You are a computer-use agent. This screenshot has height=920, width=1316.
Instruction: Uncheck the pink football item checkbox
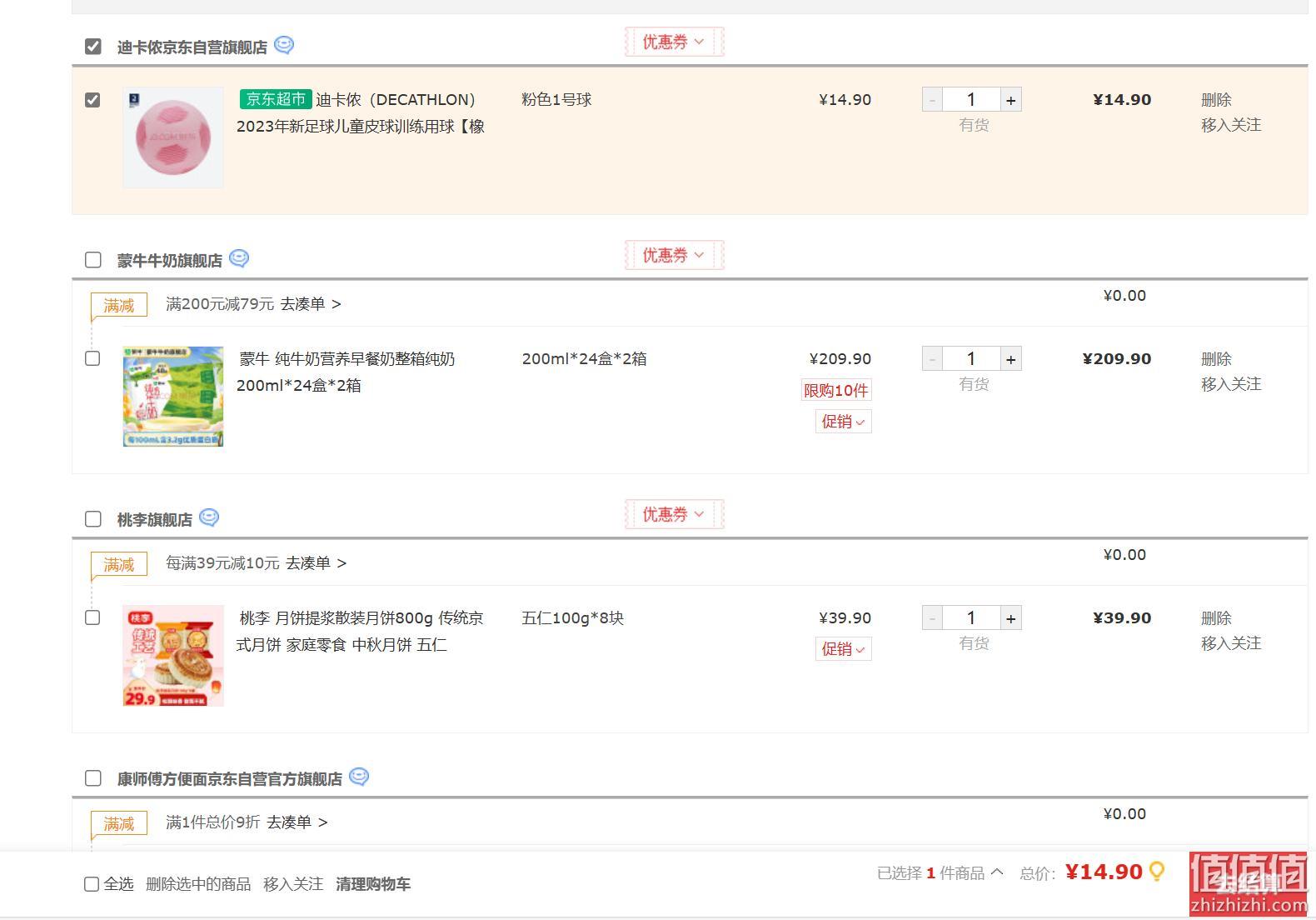tap(92, 100)
